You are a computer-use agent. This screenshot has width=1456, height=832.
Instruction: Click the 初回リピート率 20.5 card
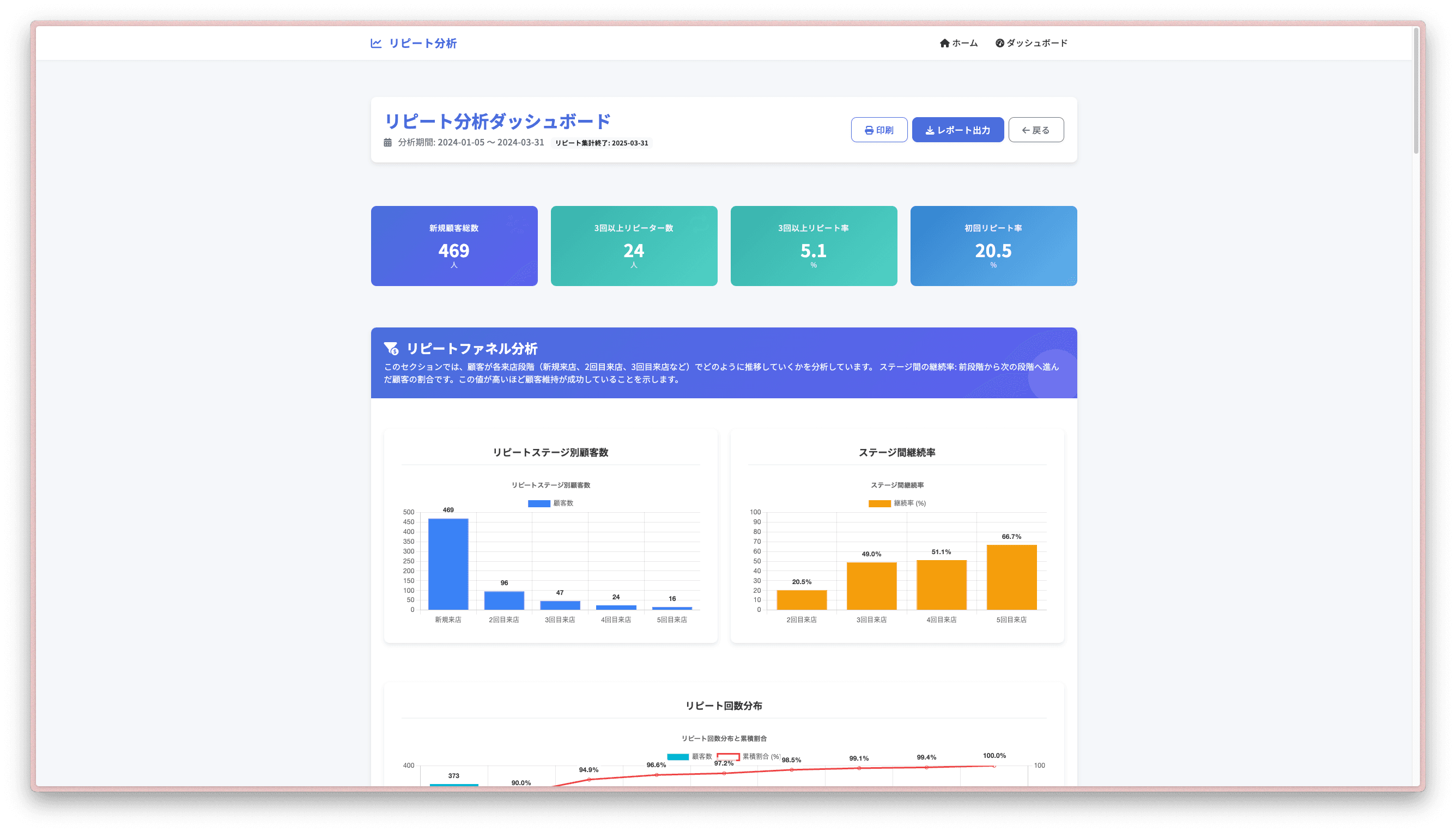(993, 246)
